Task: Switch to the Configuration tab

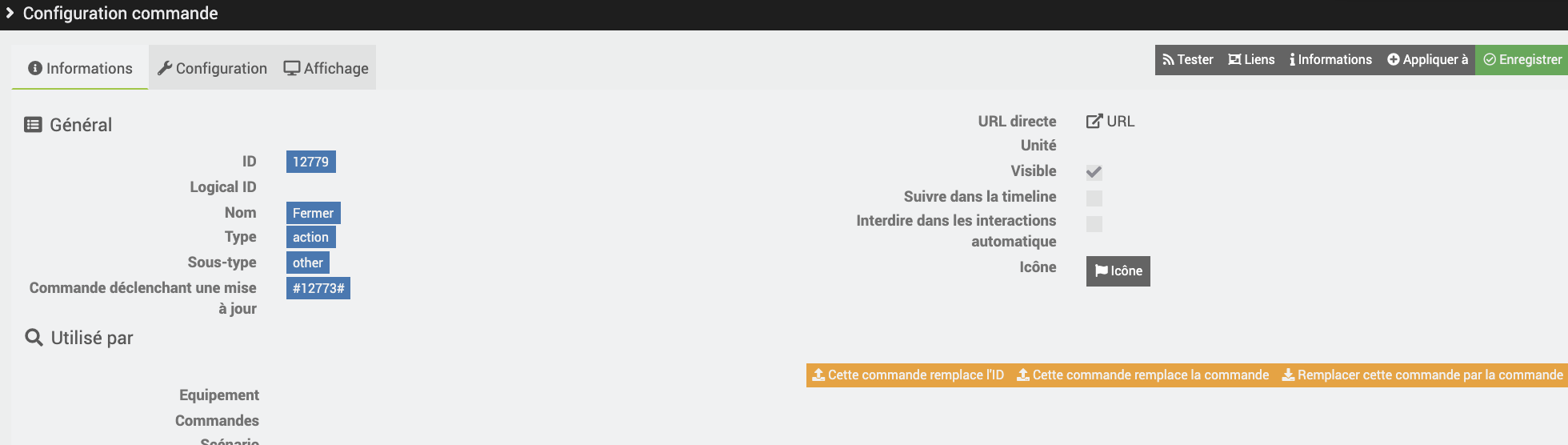Action: click(212, 68)
